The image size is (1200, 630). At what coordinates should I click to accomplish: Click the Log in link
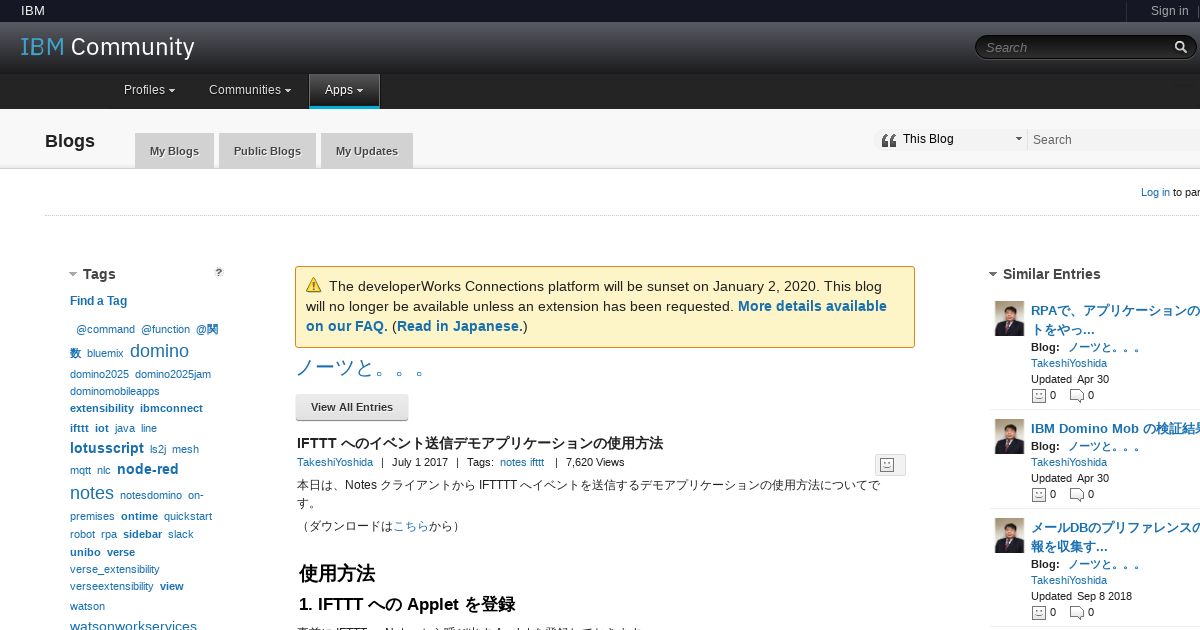tap(1155, 192)
